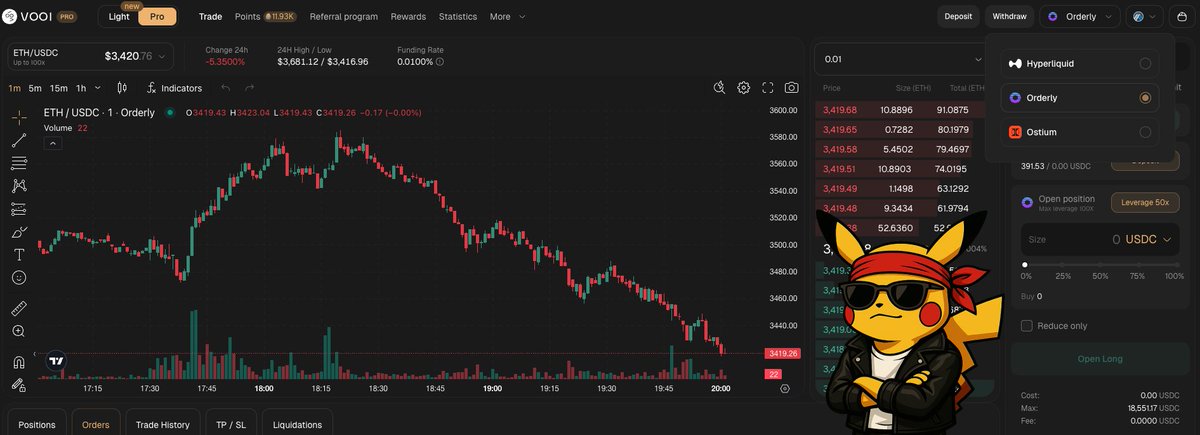This screenshot has height=435, width=1200.
Task: Open the 0.01 order book grouping dropdown
Action: point(902,59)
